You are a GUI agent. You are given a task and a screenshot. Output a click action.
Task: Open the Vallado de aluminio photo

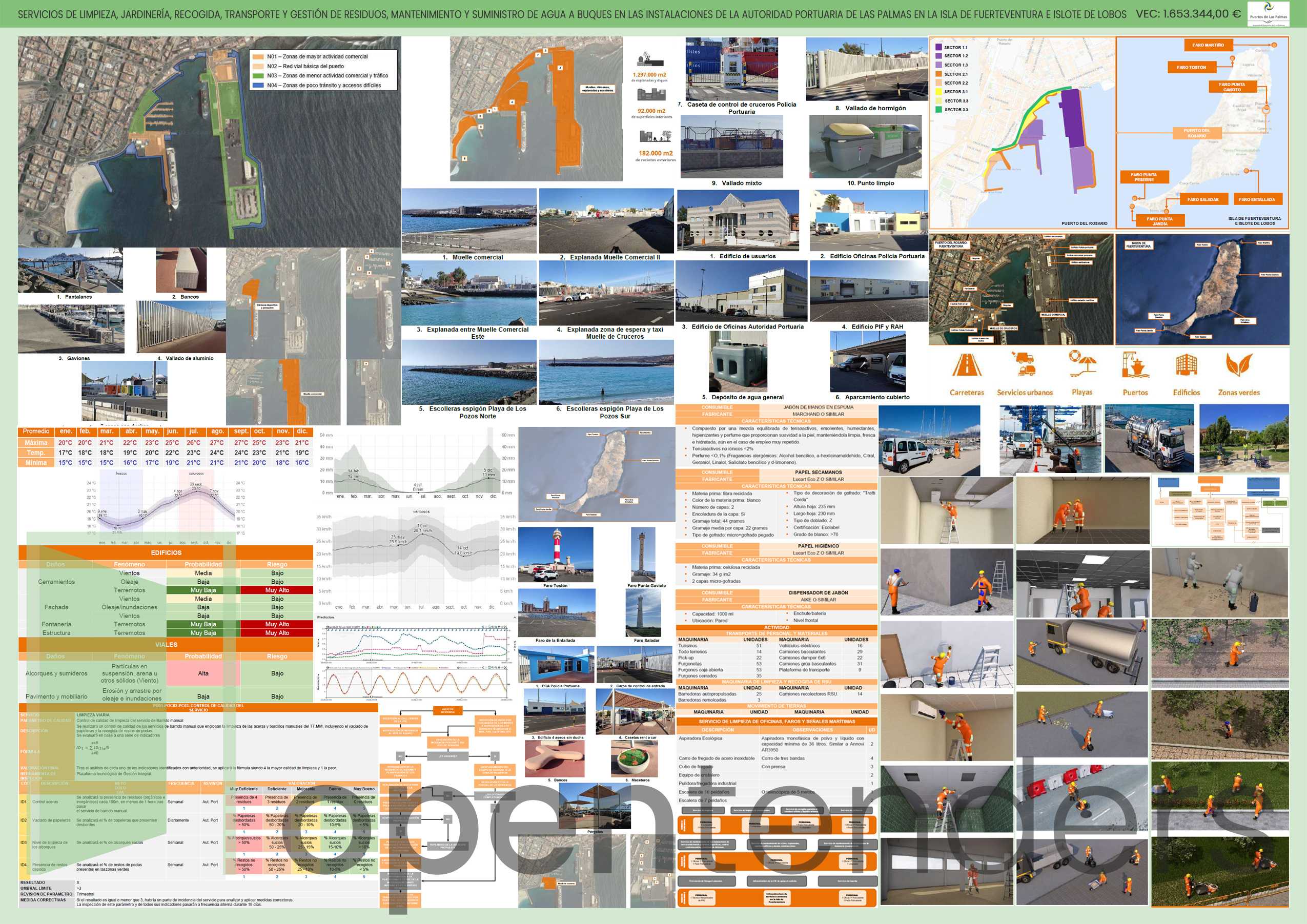[x=181, y=327]
